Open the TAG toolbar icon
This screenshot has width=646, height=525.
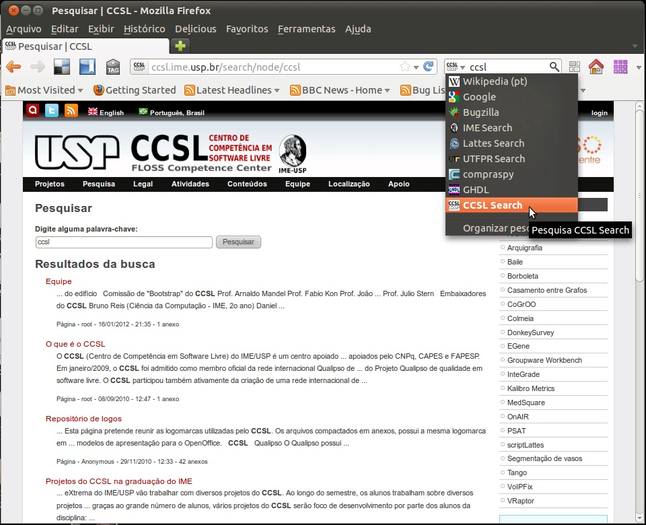(112, 66)
